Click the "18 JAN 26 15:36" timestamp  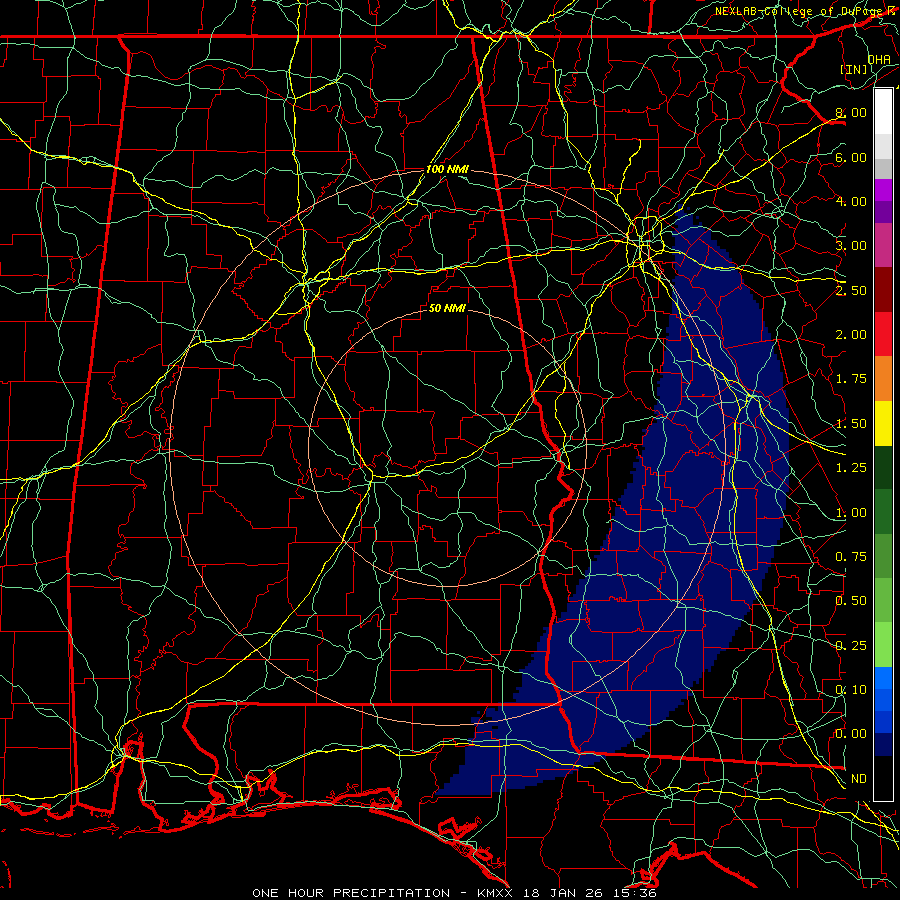tap(588, 893)
